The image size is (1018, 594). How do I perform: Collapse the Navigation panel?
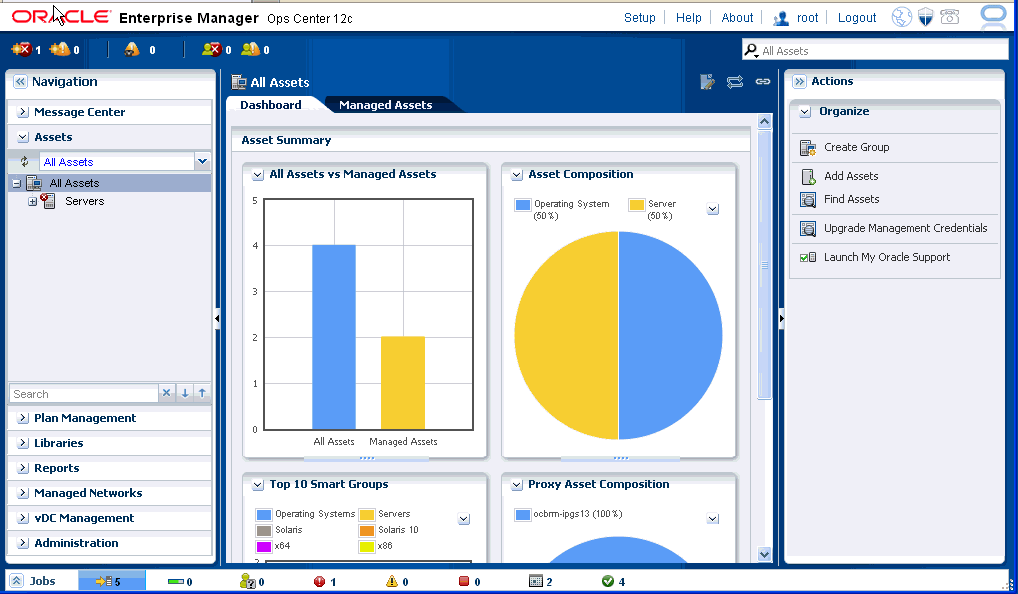[20, 82]
